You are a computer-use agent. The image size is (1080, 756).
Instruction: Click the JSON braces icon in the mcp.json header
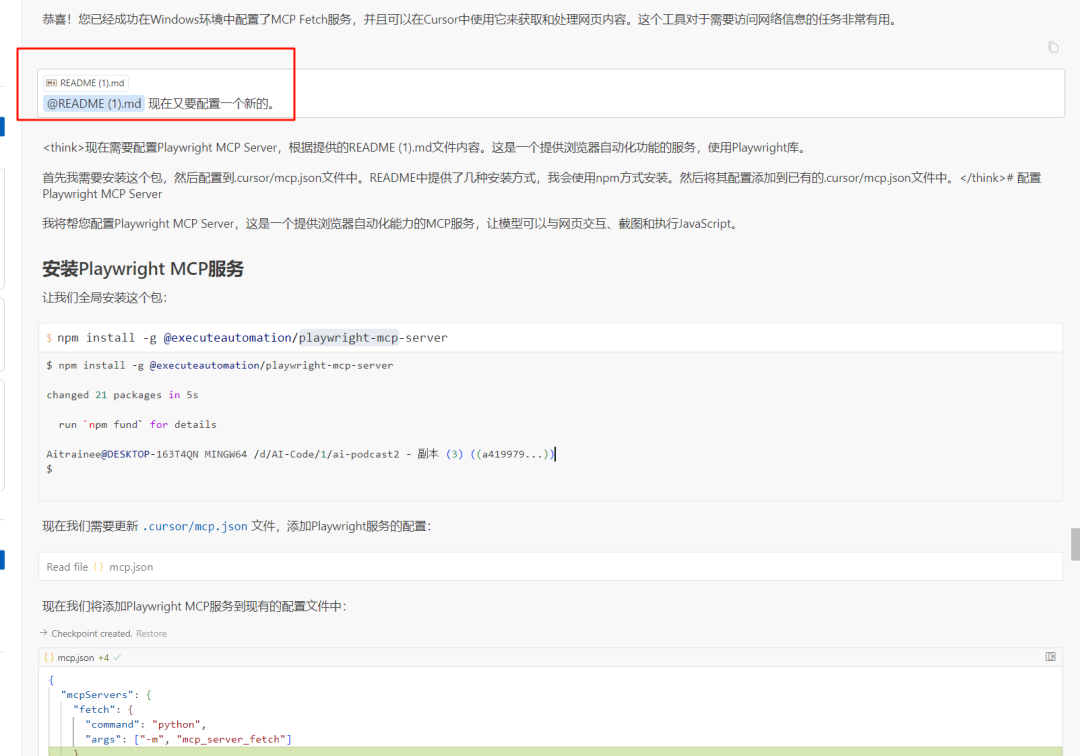(49, 658)
